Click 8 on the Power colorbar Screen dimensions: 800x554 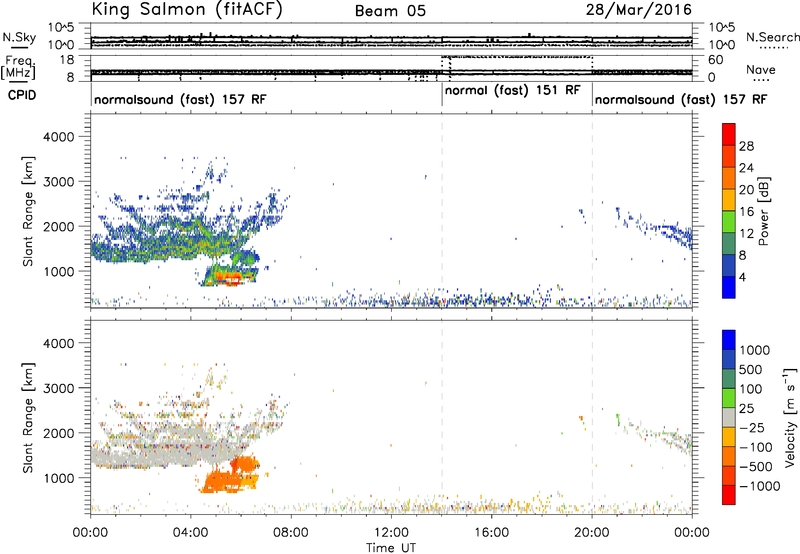click(x=743, y=255)
